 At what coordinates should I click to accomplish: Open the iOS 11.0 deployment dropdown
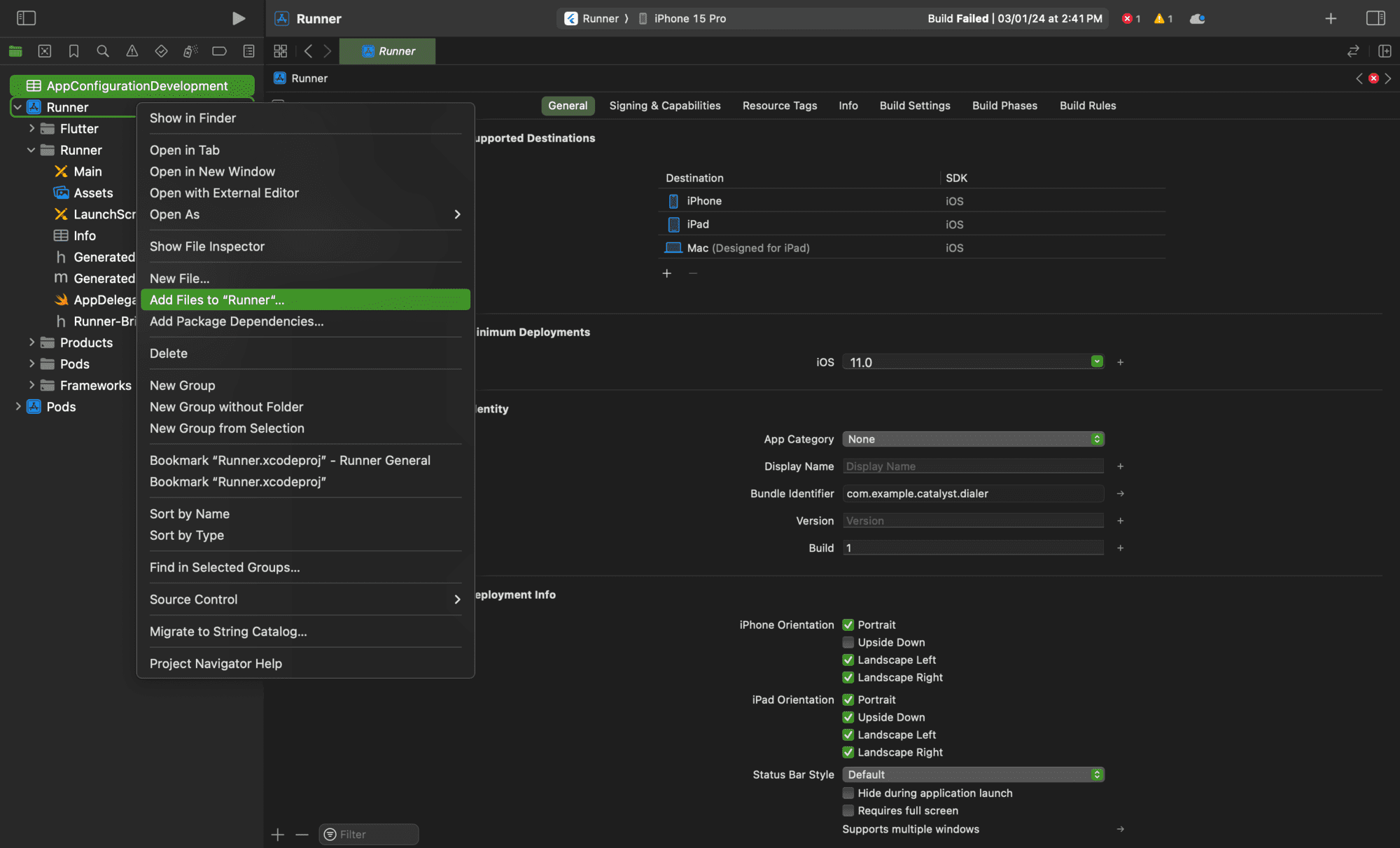1097,361
